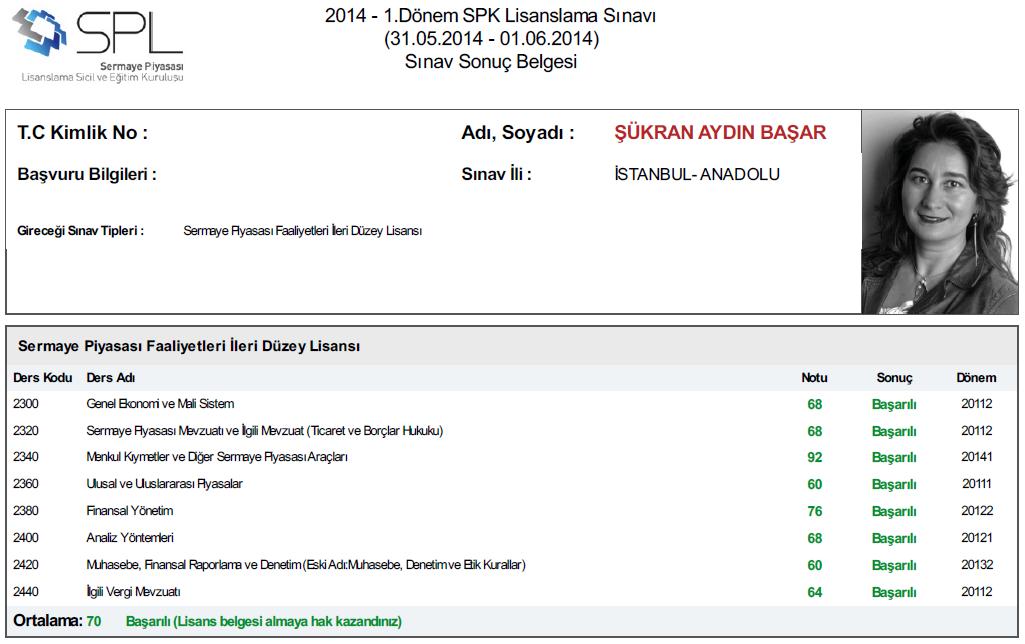Click the Başarılı result for course 2300
This screenshot has height=644, width=1025.
coord(894,405)
